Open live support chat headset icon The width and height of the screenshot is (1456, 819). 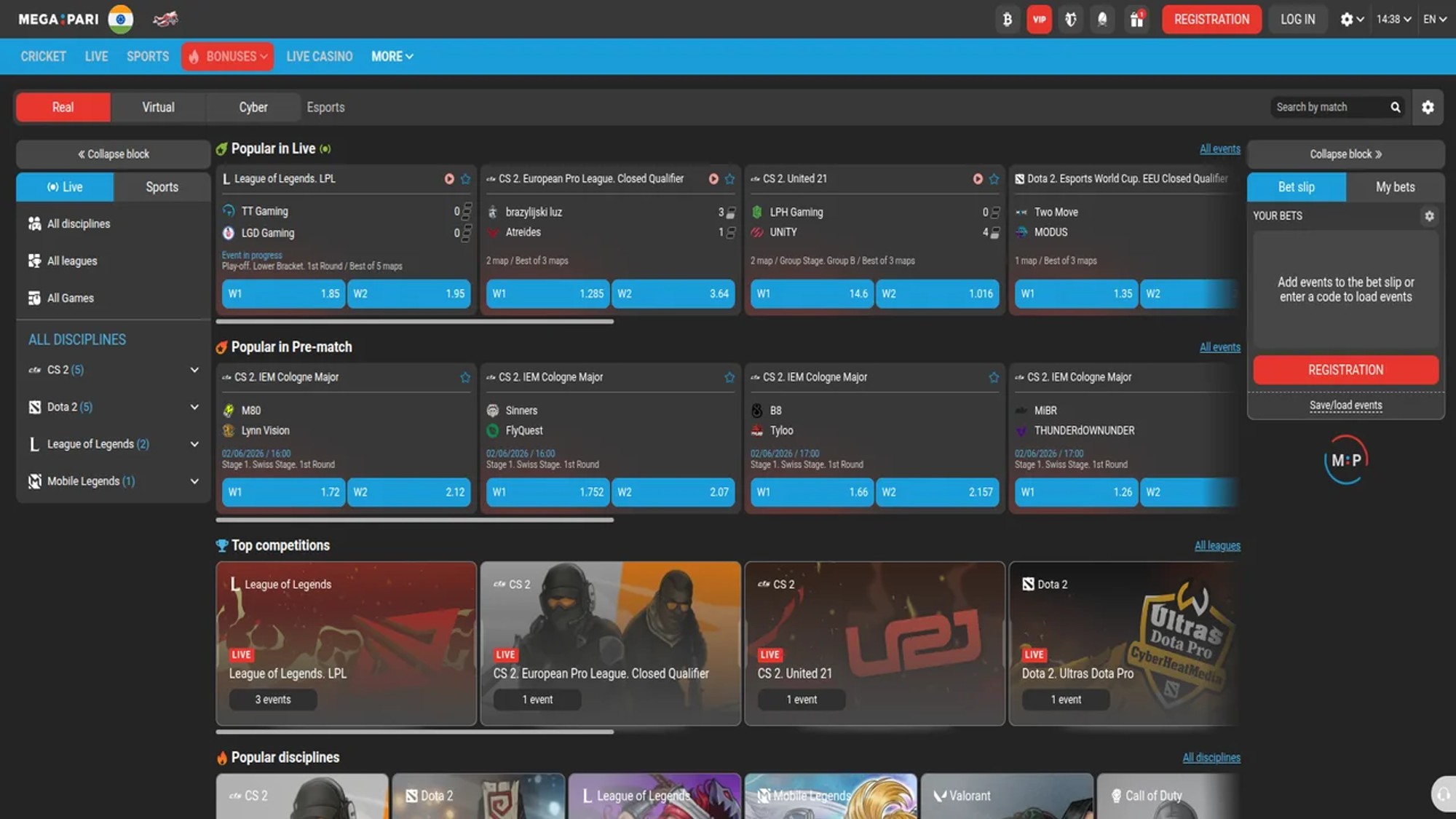(x=1444, y=794)
